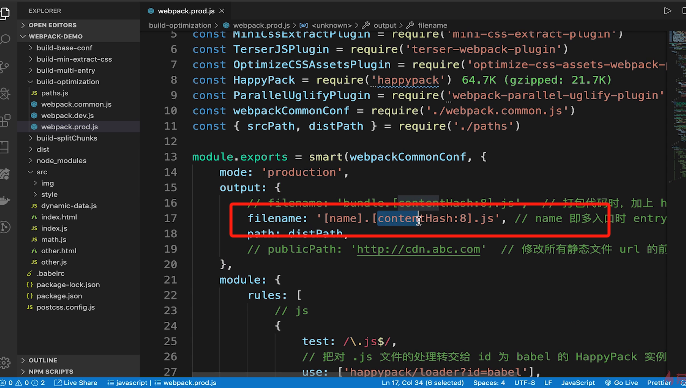Collapse the src folder
Image resolution: width=686 pixels, height=388 pixels.
click(79, 172)
